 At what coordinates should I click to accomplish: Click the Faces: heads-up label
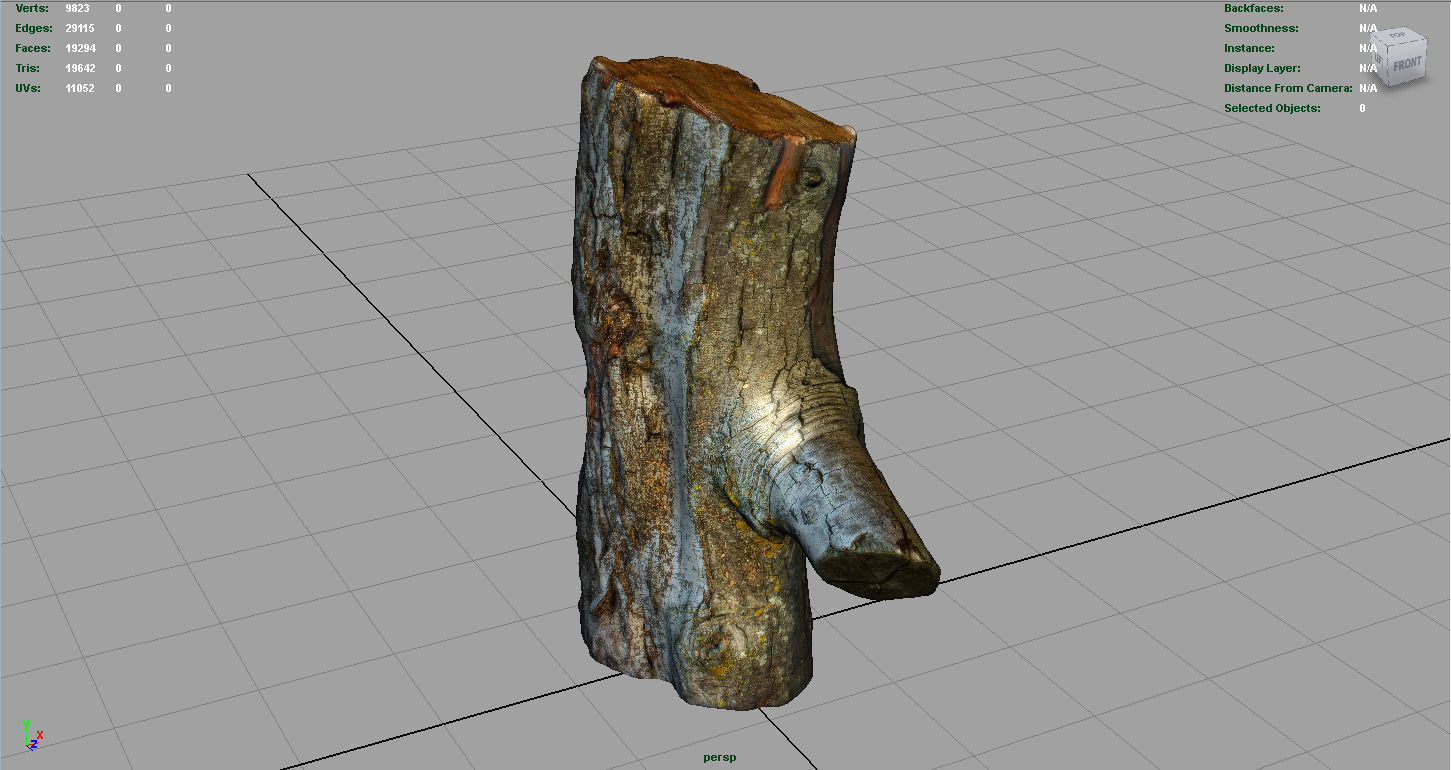pyautogui.click(x=33, y=48)
